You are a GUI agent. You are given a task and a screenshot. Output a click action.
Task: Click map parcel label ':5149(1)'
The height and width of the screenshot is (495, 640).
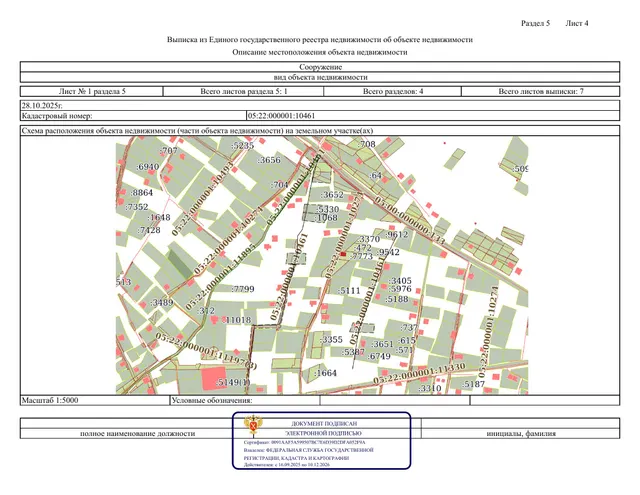click(x=232, y=383)
